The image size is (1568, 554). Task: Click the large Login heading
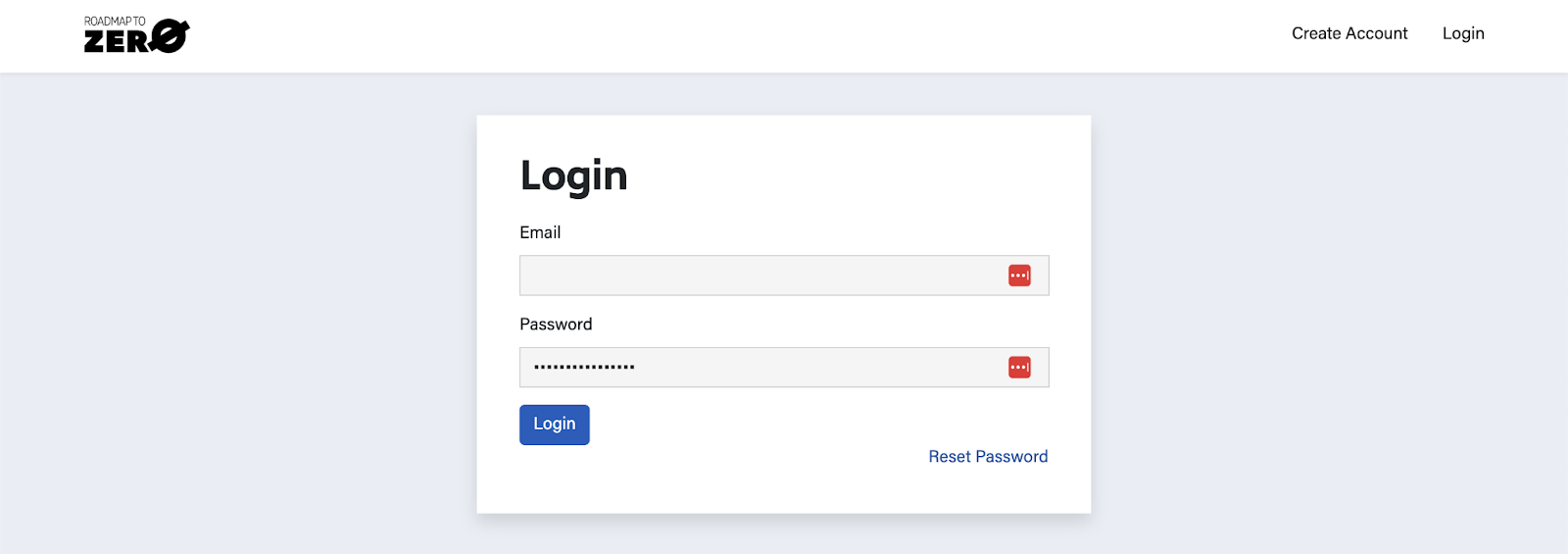click(573, 176)
